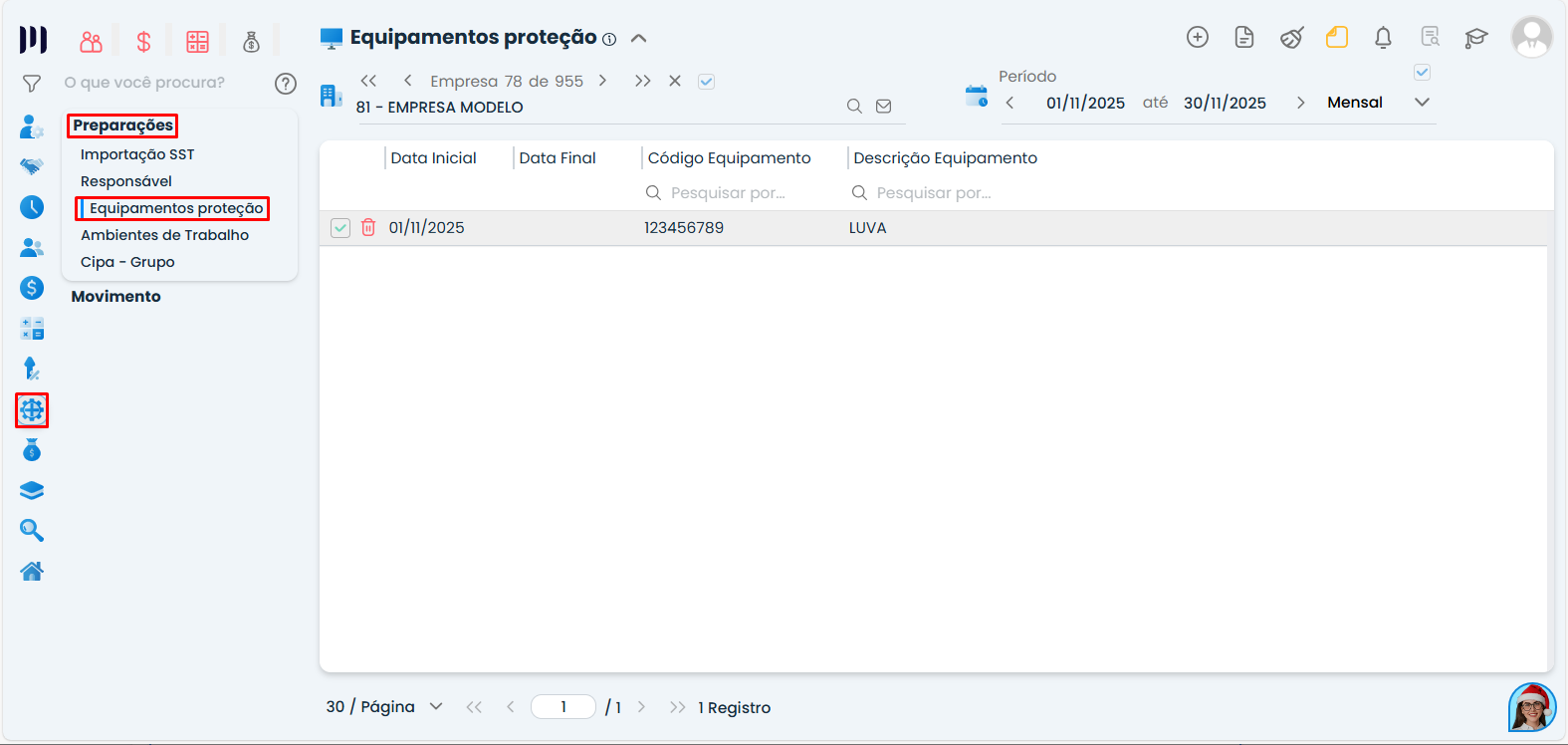This screenshot has height=745, width=1568.
Task: Go to home via house icon
Action: (32, 572)
